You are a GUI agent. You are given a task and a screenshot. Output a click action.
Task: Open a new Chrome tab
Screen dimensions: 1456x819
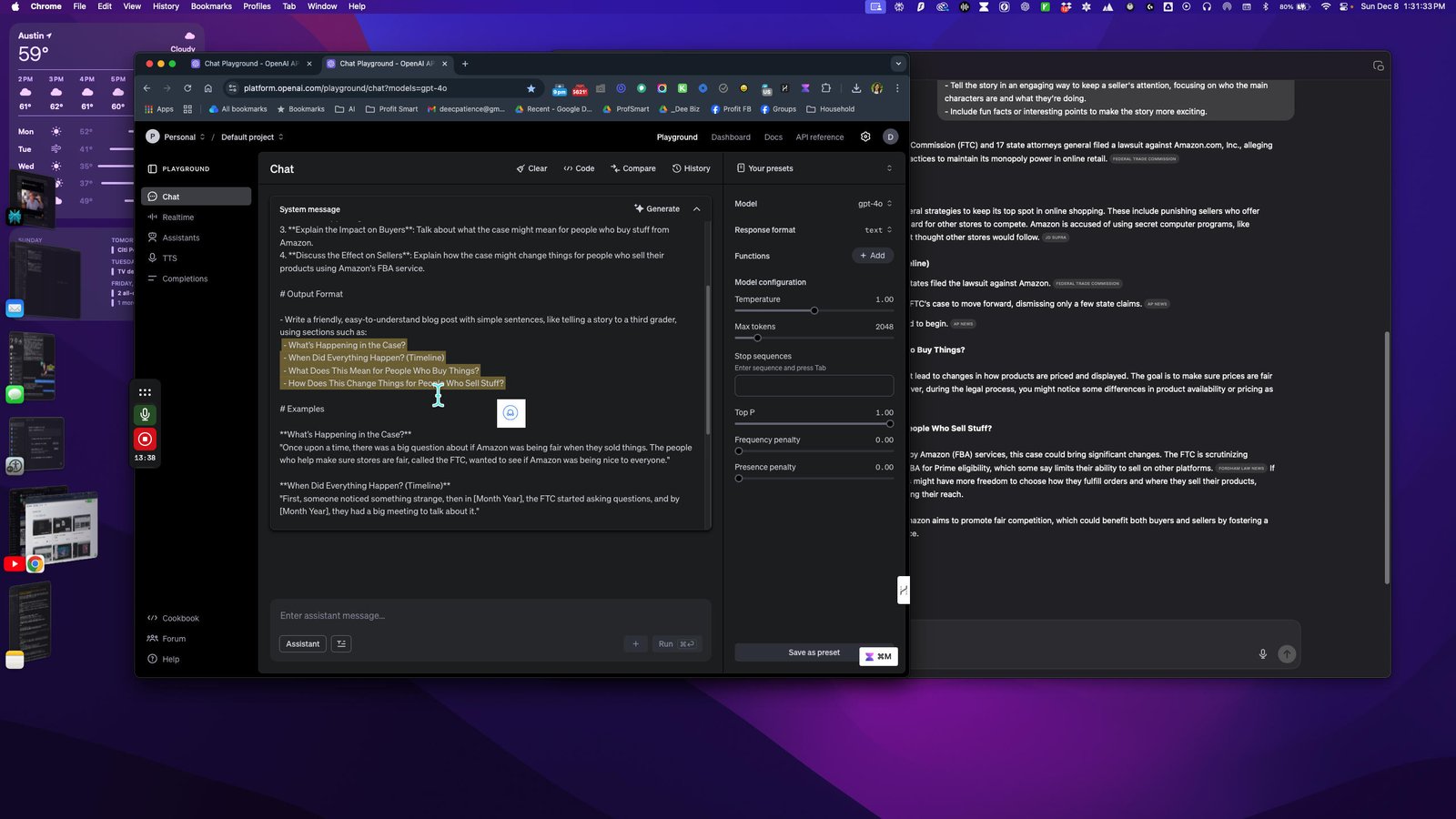click(x=465, y=64)
